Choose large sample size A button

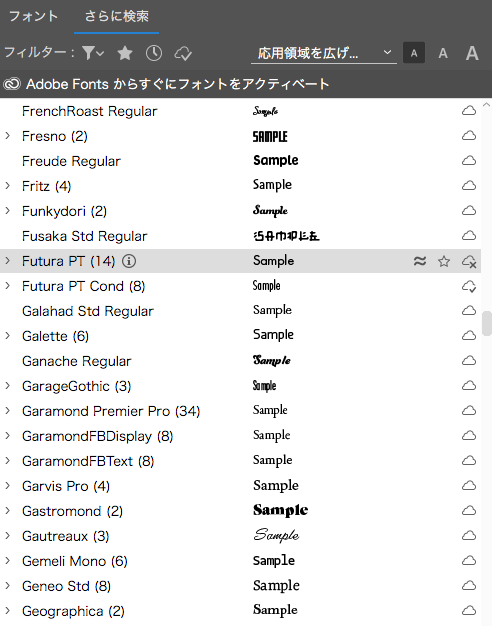pyautogui.click(x=472, y=53)
